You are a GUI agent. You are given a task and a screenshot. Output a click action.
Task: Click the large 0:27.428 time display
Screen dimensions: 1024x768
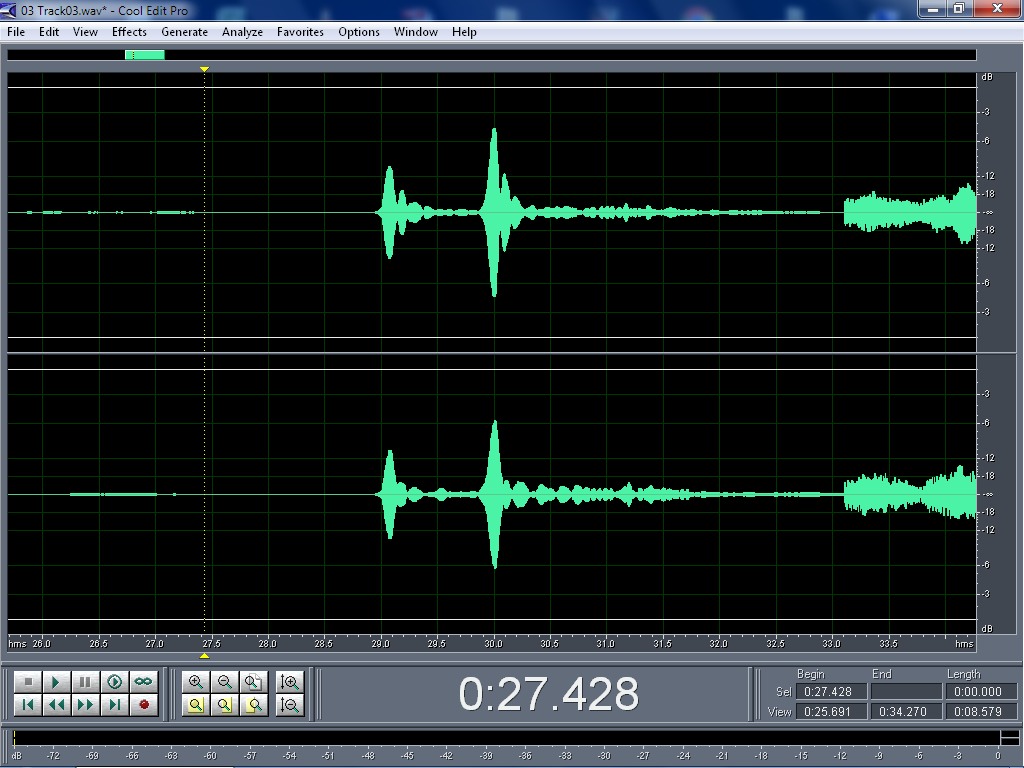(549, 694)
